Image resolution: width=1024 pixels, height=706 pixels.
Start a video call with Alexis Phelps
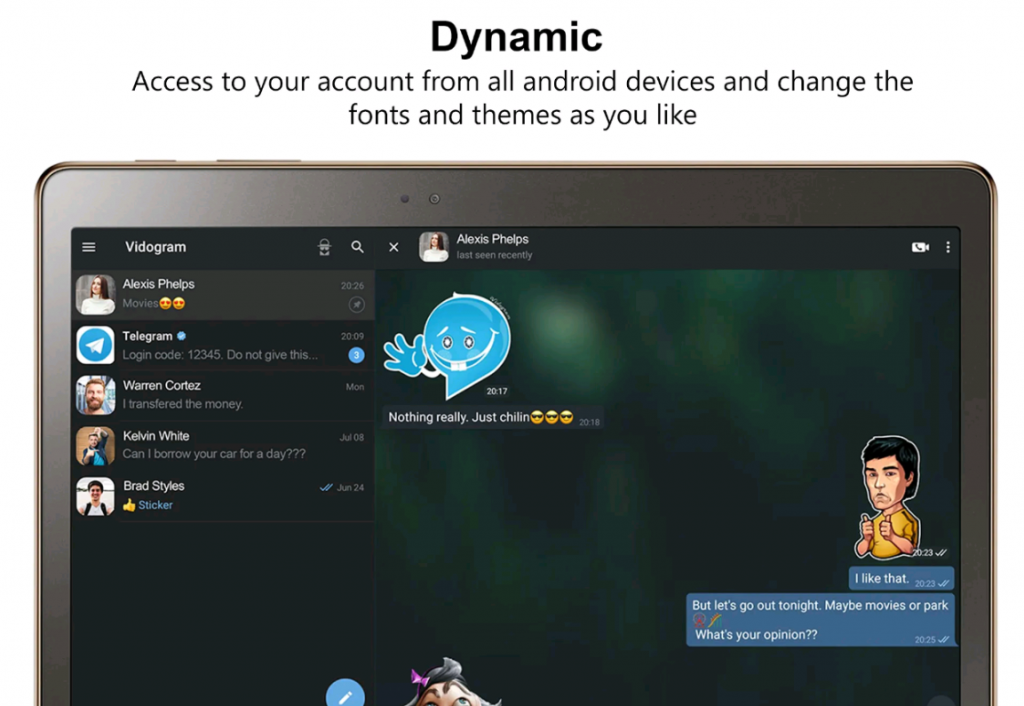pyautogui.click(x=920, y=247)
